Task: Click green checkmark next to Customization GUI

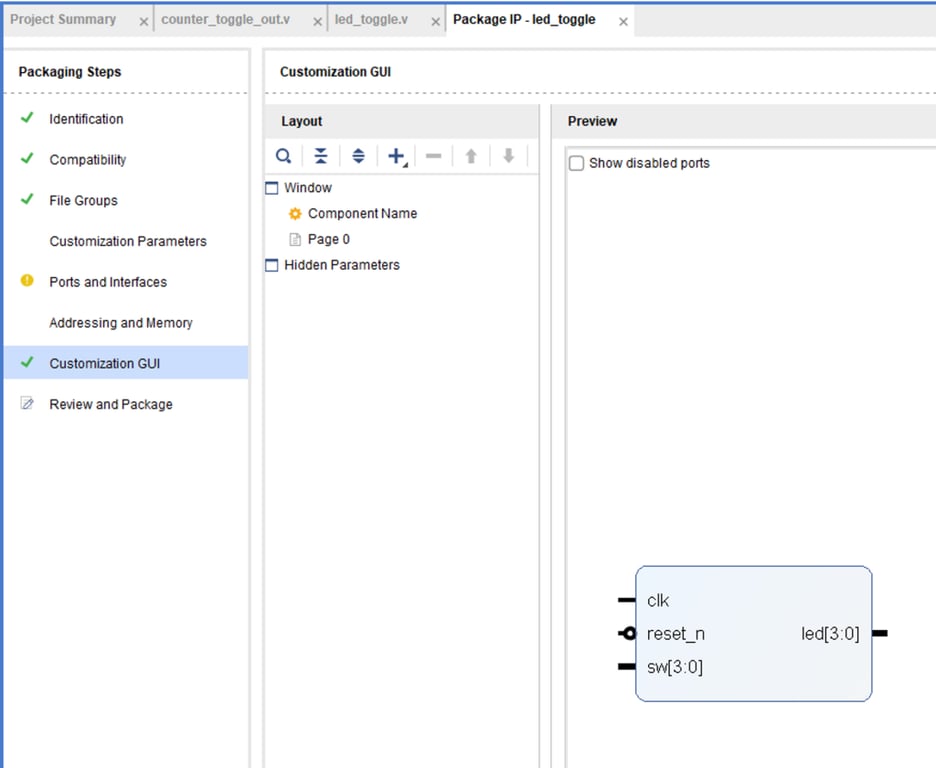Action: pos(27,362)
